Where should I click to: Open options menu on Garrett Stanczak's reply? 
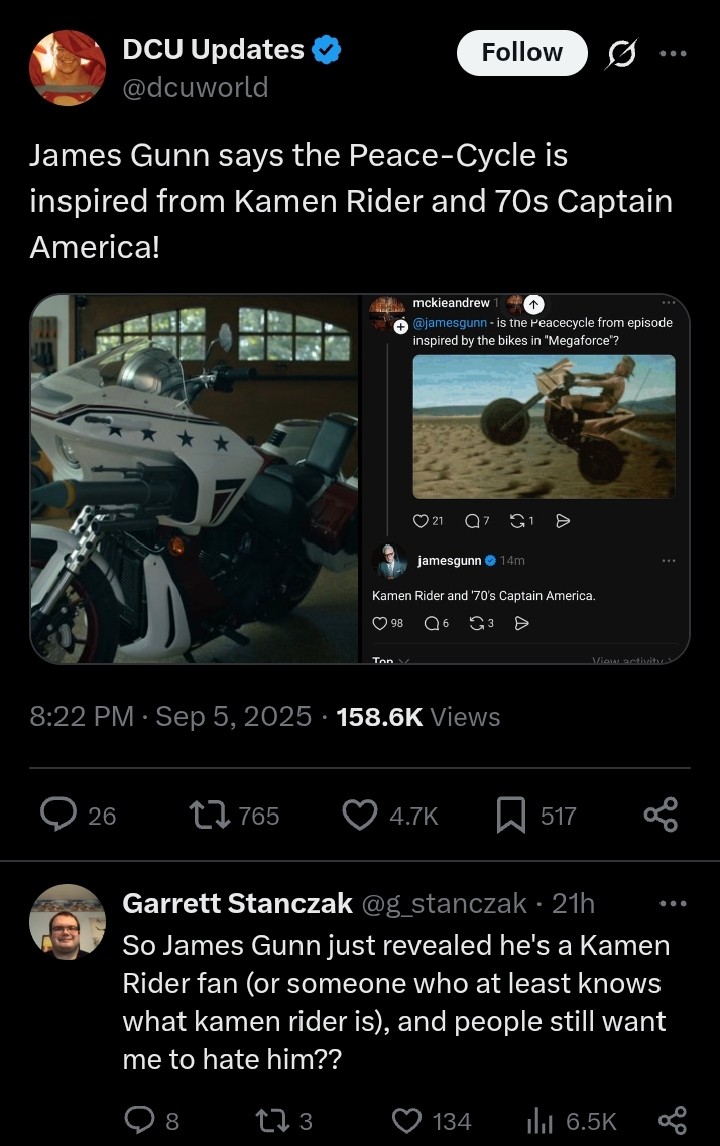[x=673, y=903]
